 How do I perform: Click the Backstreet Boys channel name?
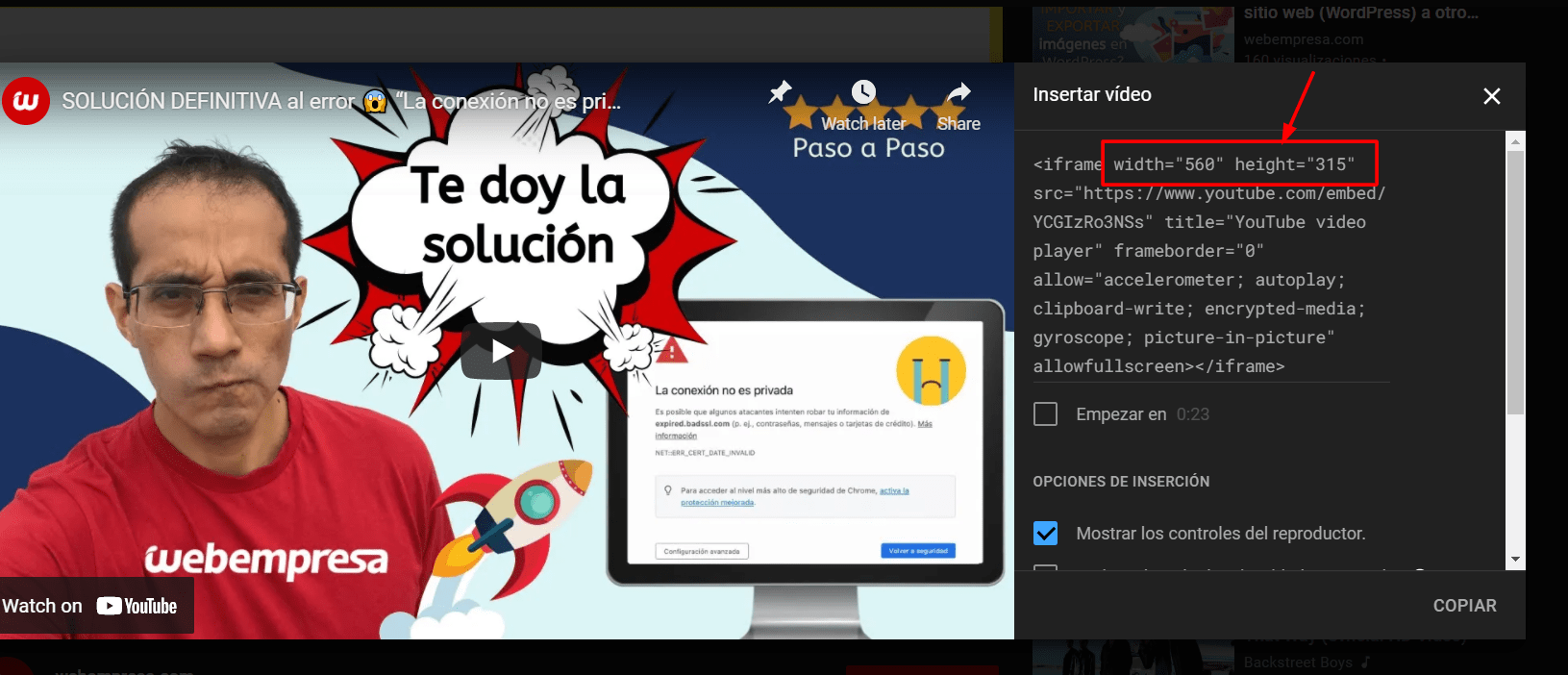(x=1298, y=662)
